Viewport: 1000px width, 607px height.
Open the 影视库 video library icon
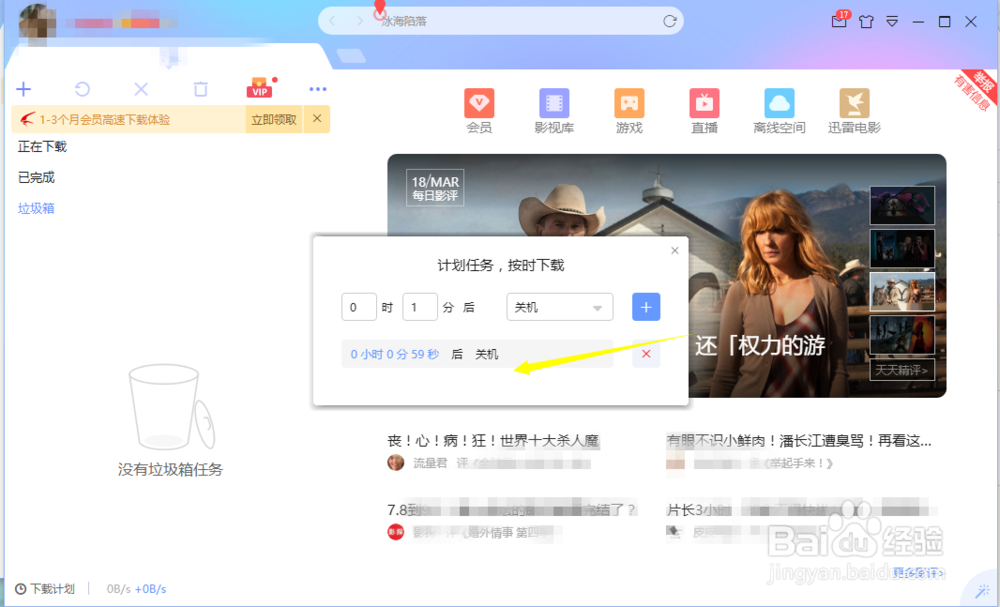(x=554, y=104)
